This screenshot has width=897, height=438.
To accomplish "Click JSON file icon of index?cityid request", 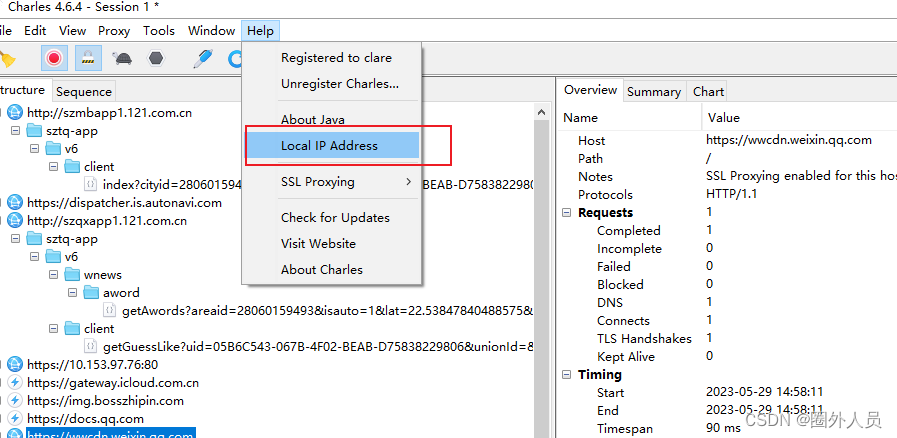I will (90, 184).
